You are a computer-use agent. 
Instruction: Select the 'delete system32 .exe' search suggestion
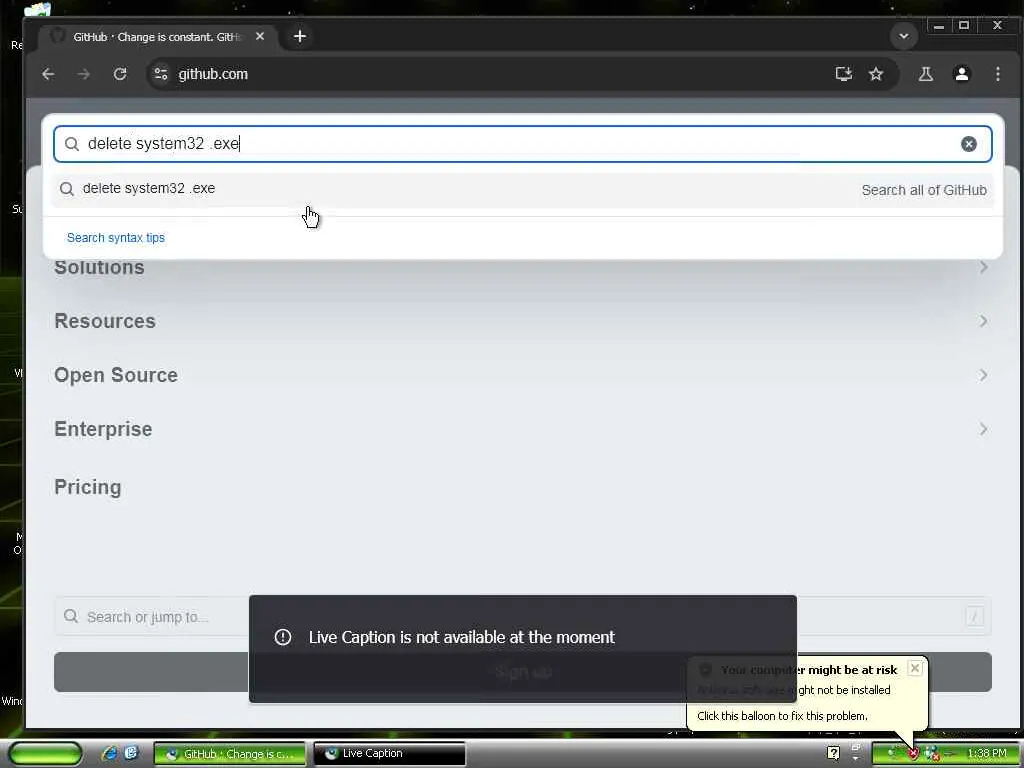click(x=522, y=189)
